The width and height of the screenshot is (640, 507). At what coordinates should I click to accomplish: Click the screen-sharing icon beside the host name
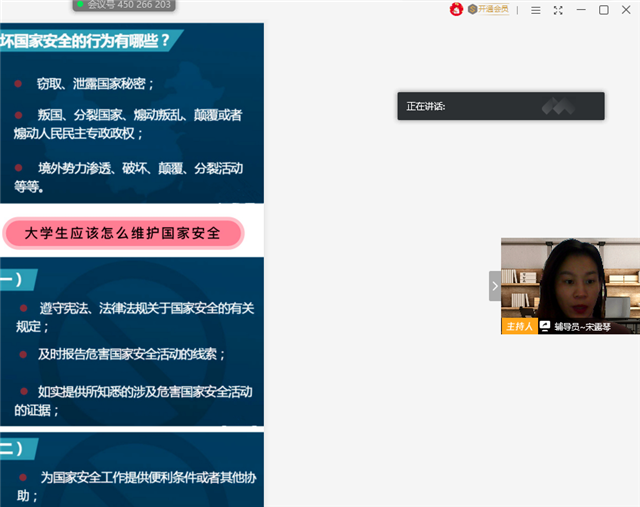point(545,326)
